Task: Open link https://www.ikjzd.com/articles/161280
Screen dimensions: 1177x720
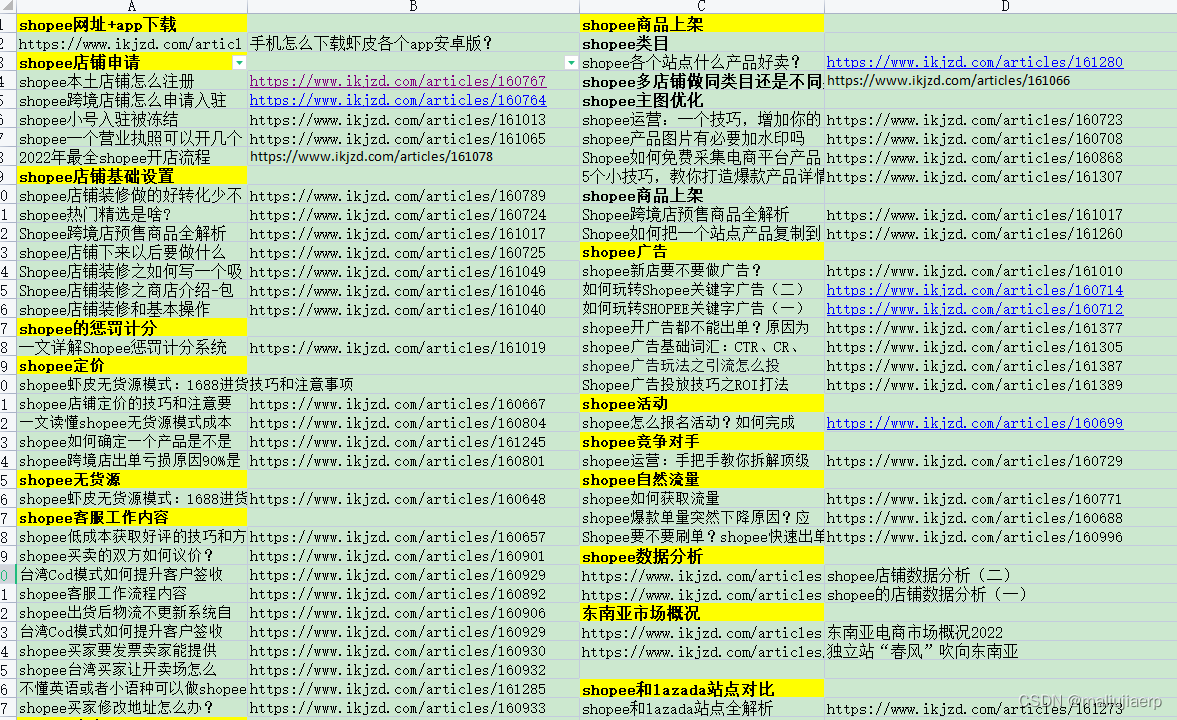Action: (975, 61)
